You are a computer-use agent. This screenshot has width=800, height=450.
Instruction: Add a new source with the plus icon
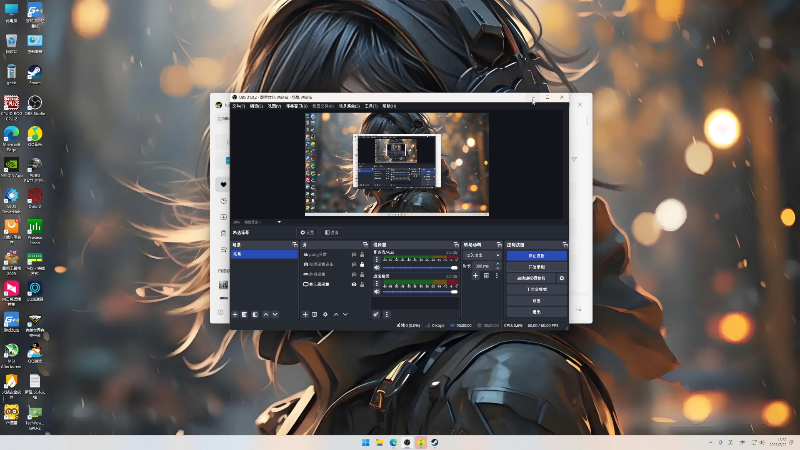pos(305,315)
